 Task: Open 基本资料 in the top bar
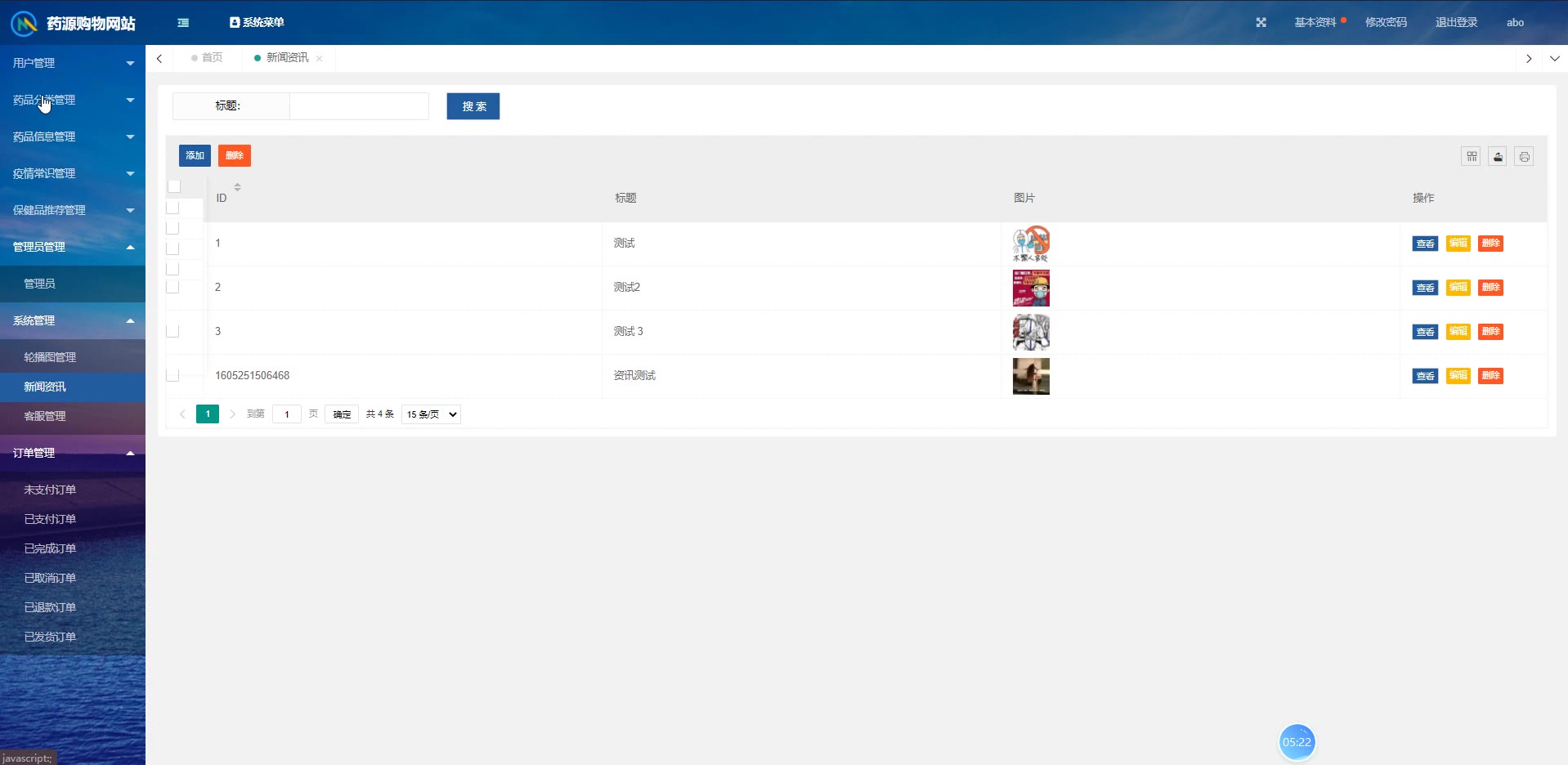[1315, 23]
